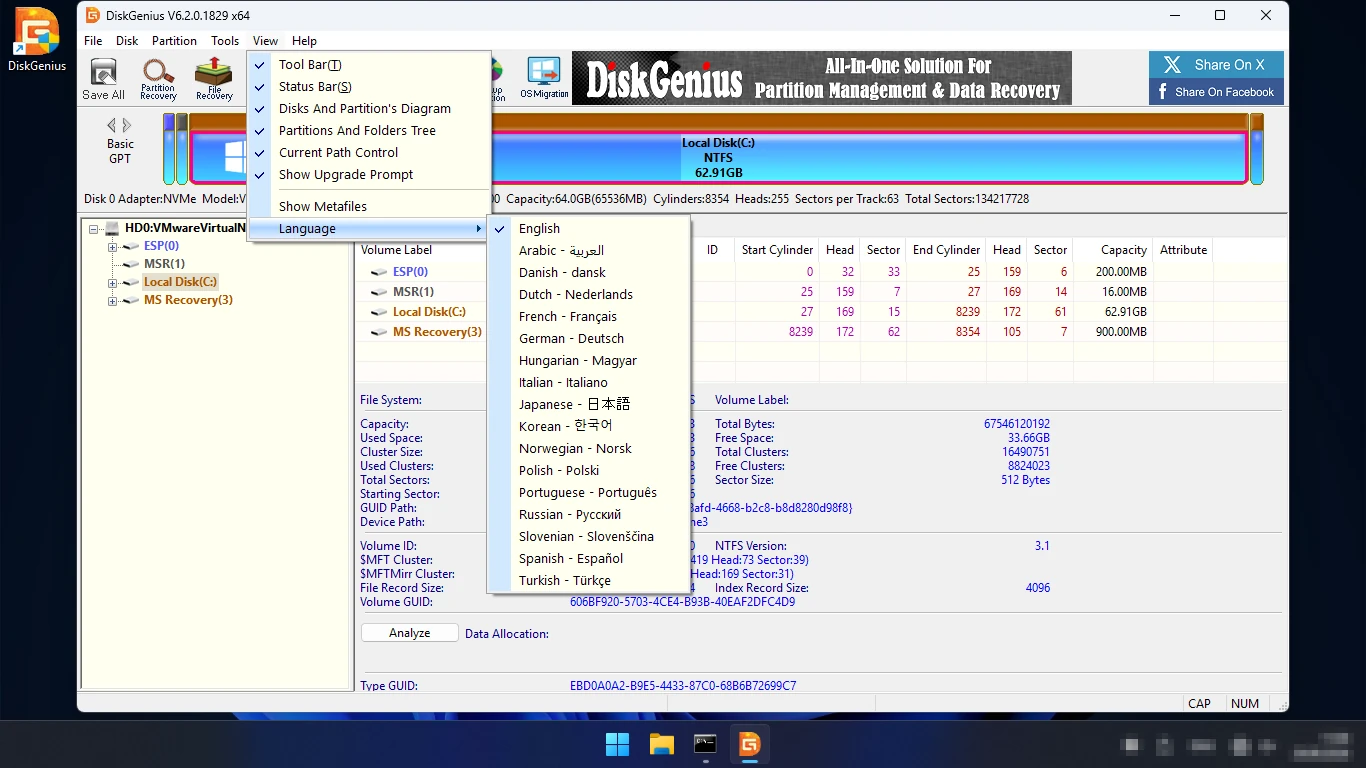Collapse the HD0:VMwareVirtual disk node

point(94,228)
